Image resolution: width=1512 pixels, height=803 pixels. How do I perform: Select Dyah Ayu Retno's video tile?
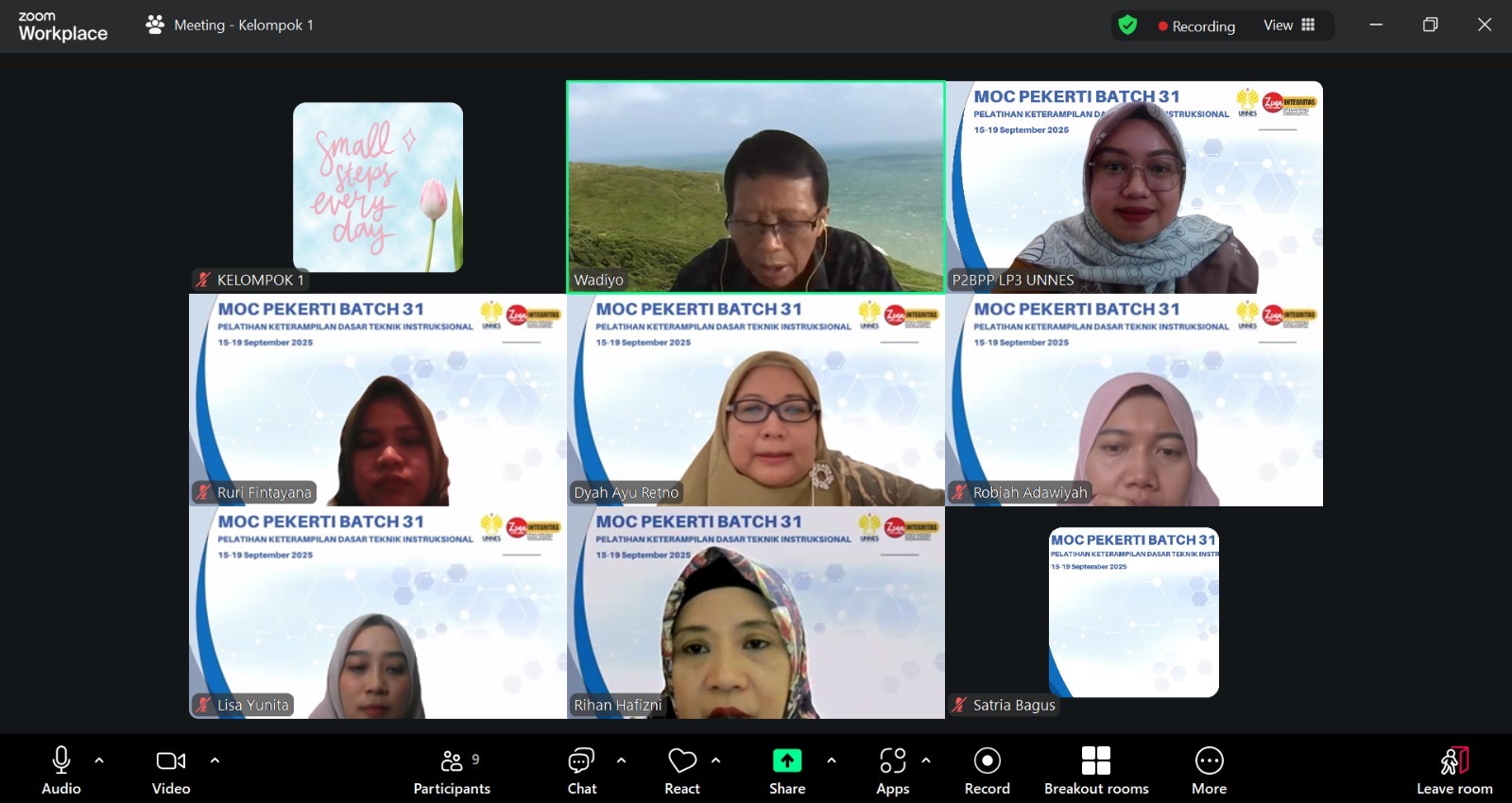tap(756, 400)
